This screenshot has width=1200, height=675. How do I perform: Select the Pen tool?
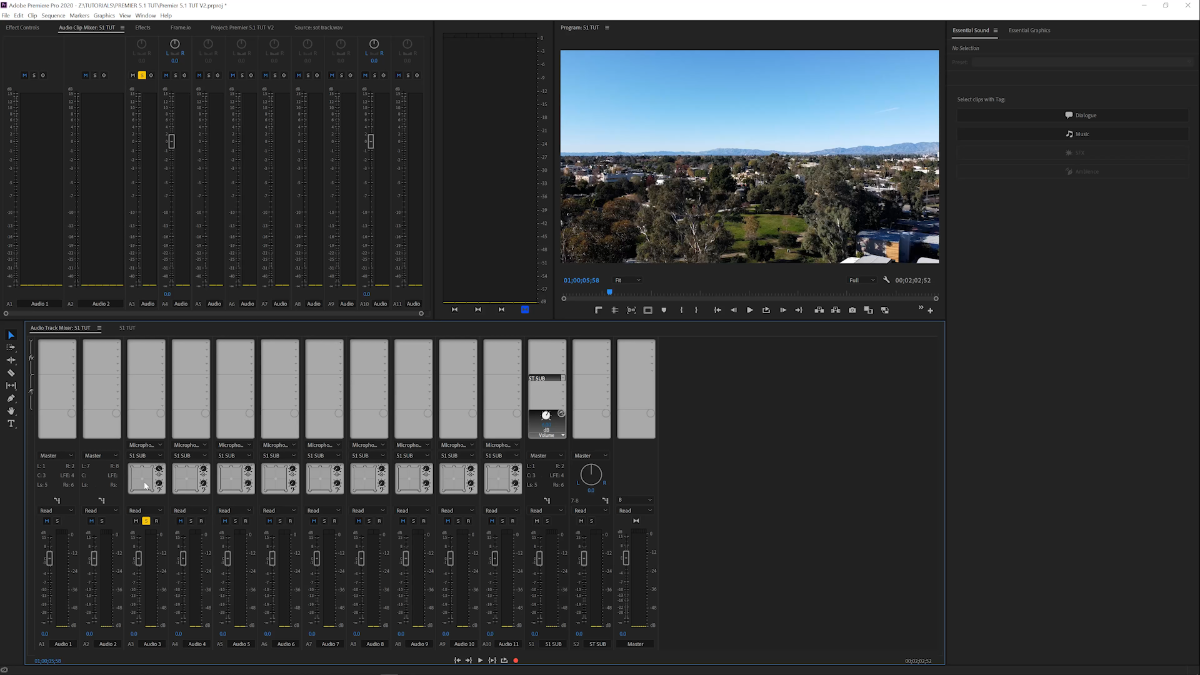[11, 399]
